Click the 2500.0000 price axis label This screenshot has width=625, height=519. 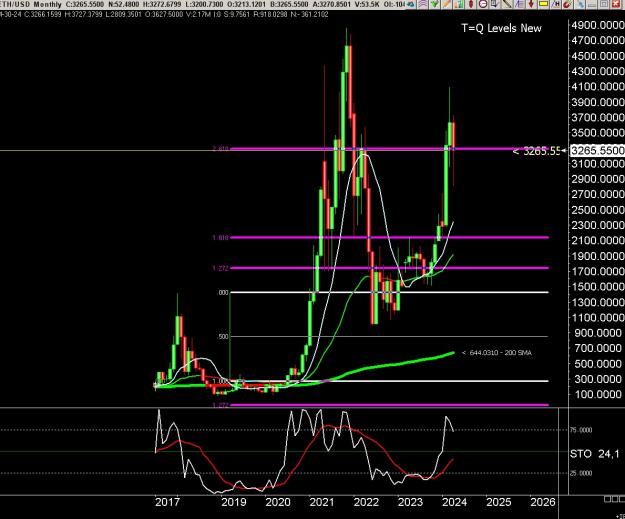pyautogui.click(x=597, y=210)
